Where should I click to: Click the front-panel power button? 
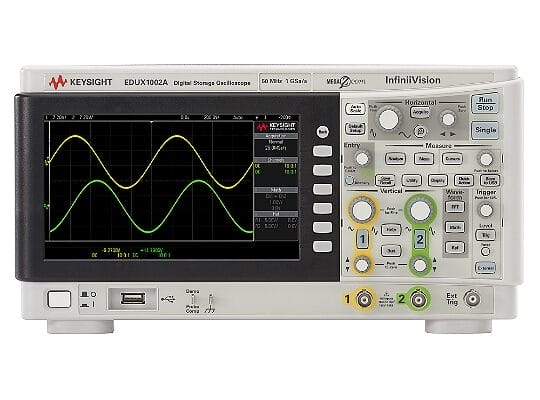pos(59,299)
